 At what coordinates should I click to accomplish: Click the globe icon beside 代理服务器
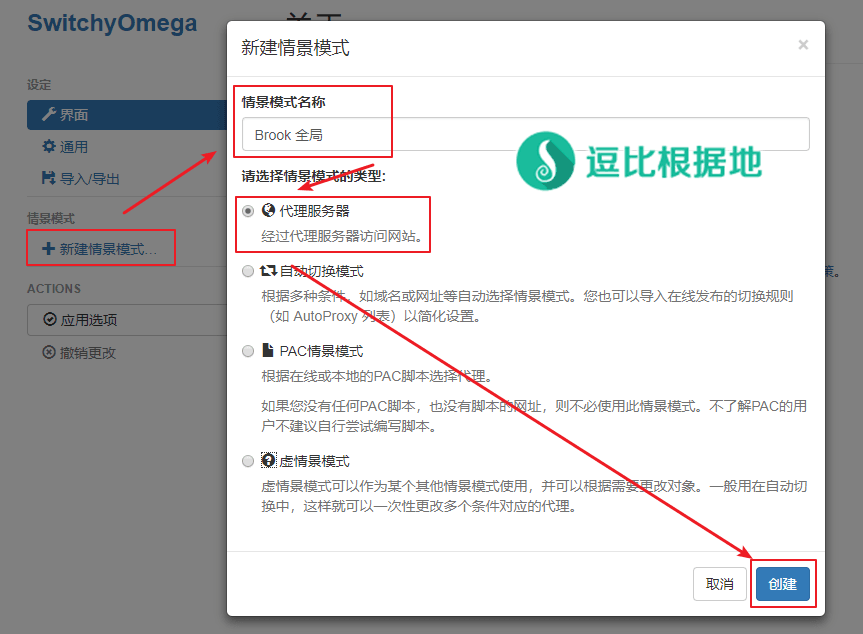point(268,211)
